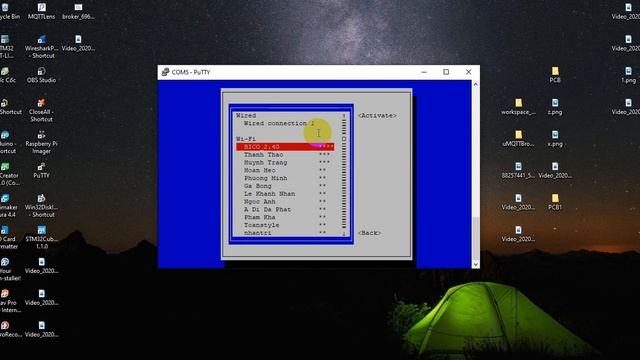The height and width of the screenshot is (360, 640).
Task: Select the BICO 2.4G Wi-Fi network
Action: coord(285,147)
